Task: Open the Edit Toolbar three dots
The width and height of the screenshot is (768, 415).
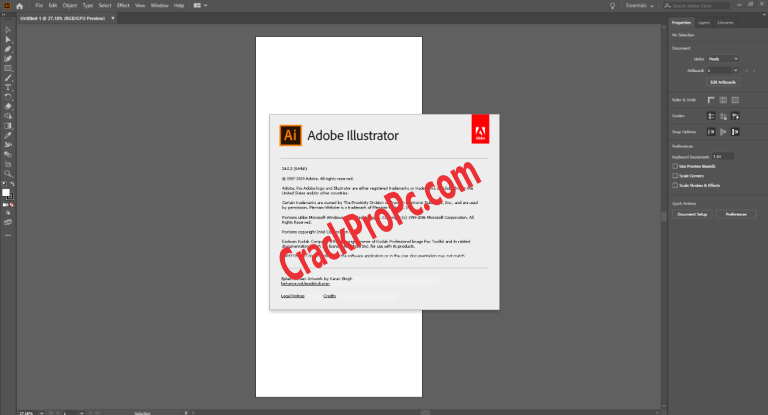Action: pos(8,235)
